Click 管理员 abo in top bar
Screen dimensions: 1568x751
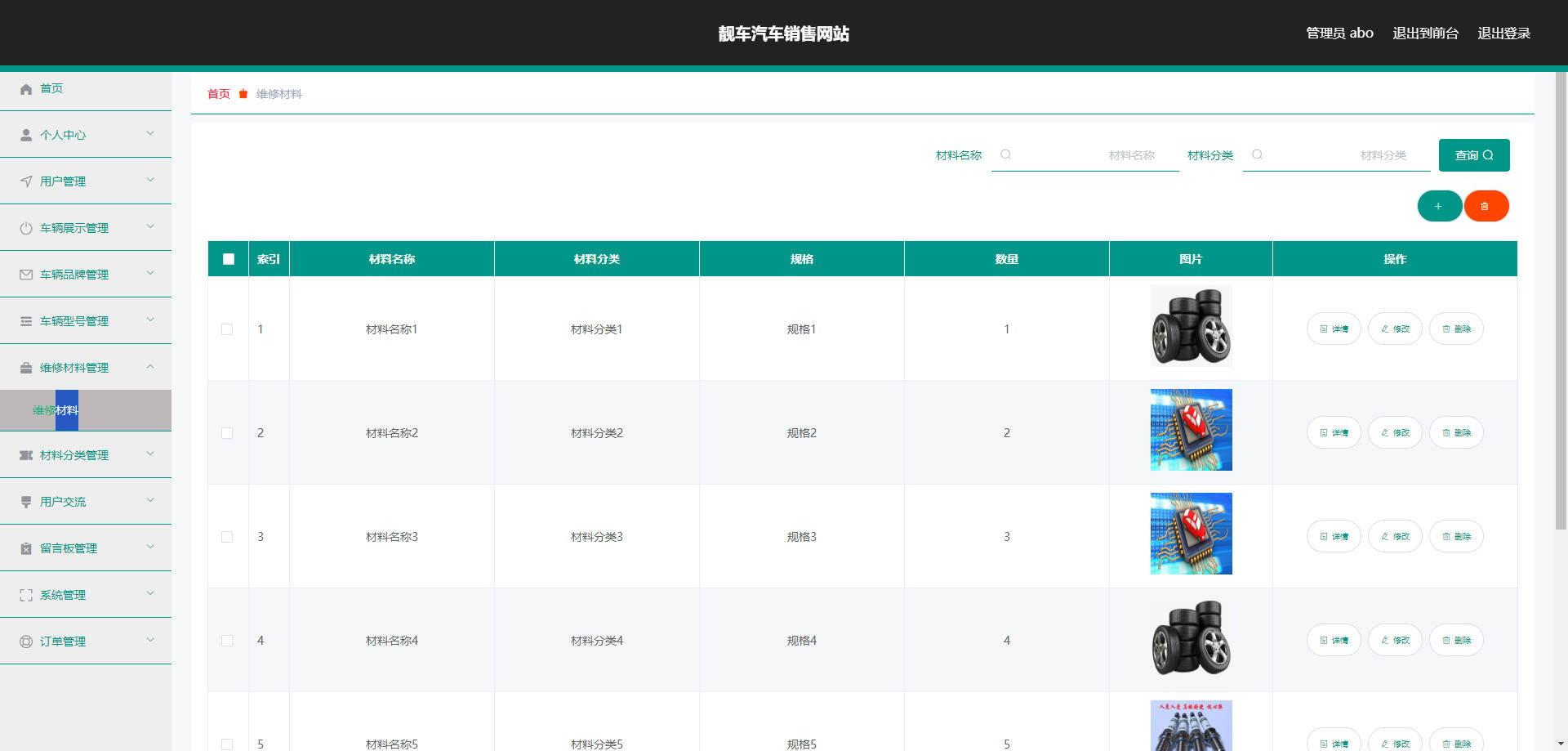pyautogui.click(x=1339, y=34)
